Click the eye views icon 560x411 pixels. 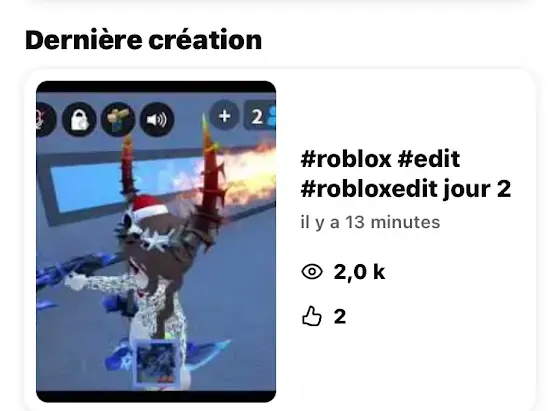[312, 272]
